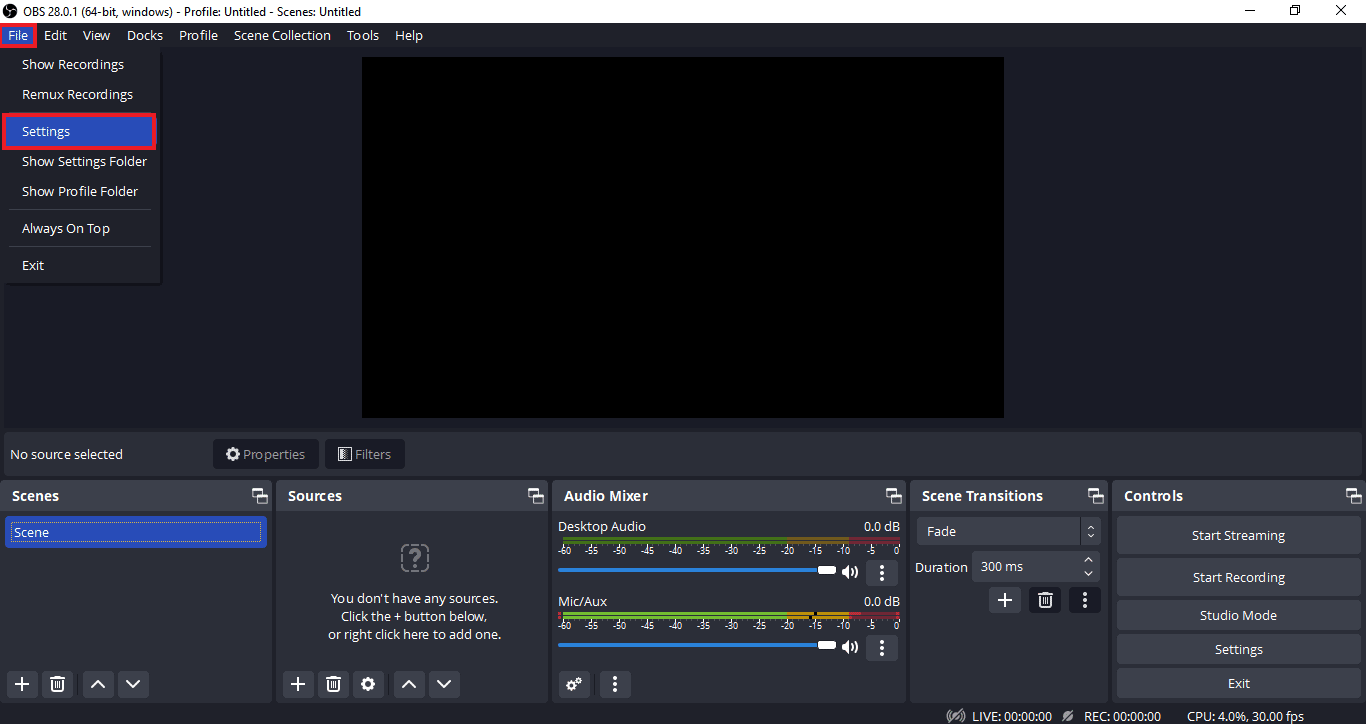This screenshot has width=1366, height=724.
Task: Select Show Profile Folder entry
Action: [x=80, y=191]
